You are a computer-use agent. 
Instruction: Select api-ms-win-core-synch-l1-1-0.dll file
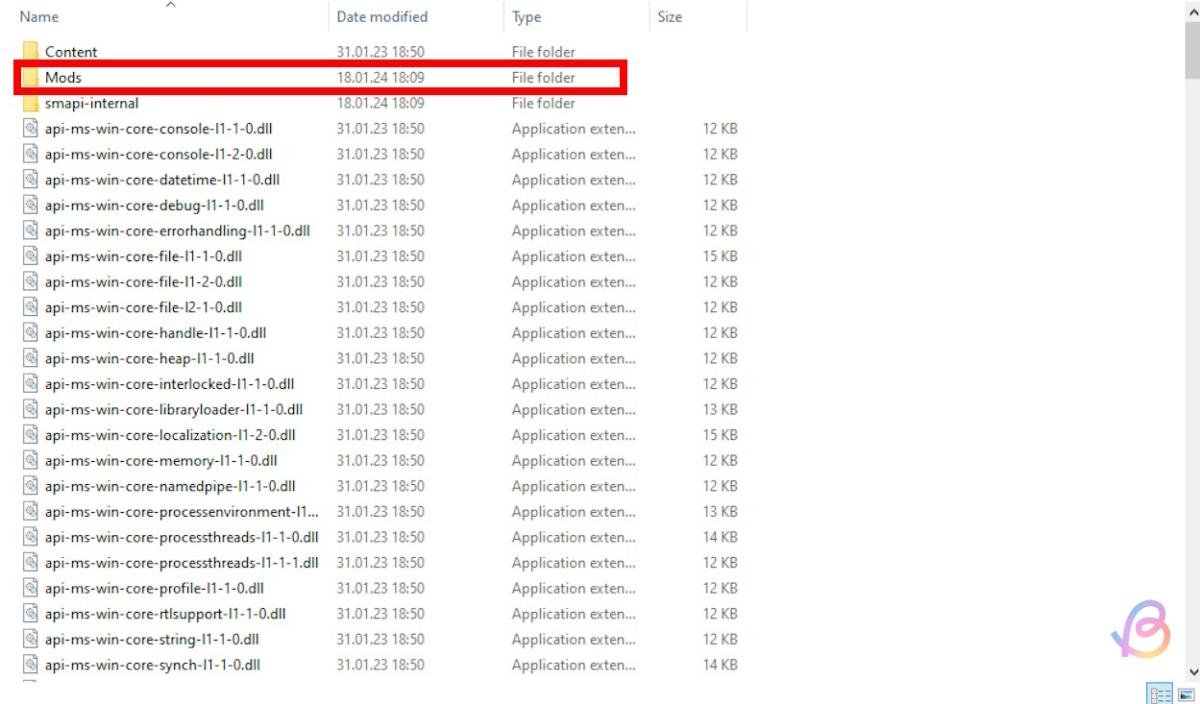tap(152, 664)
